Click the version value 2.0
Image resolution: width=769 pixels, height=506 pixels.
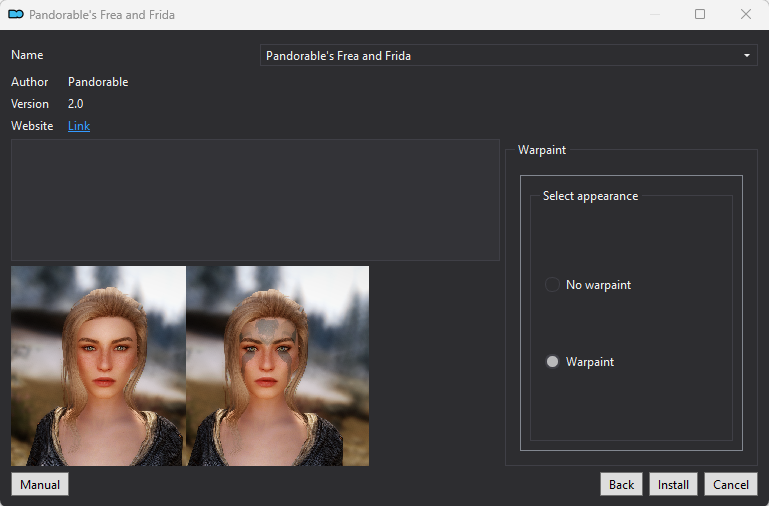coord(76,104)
